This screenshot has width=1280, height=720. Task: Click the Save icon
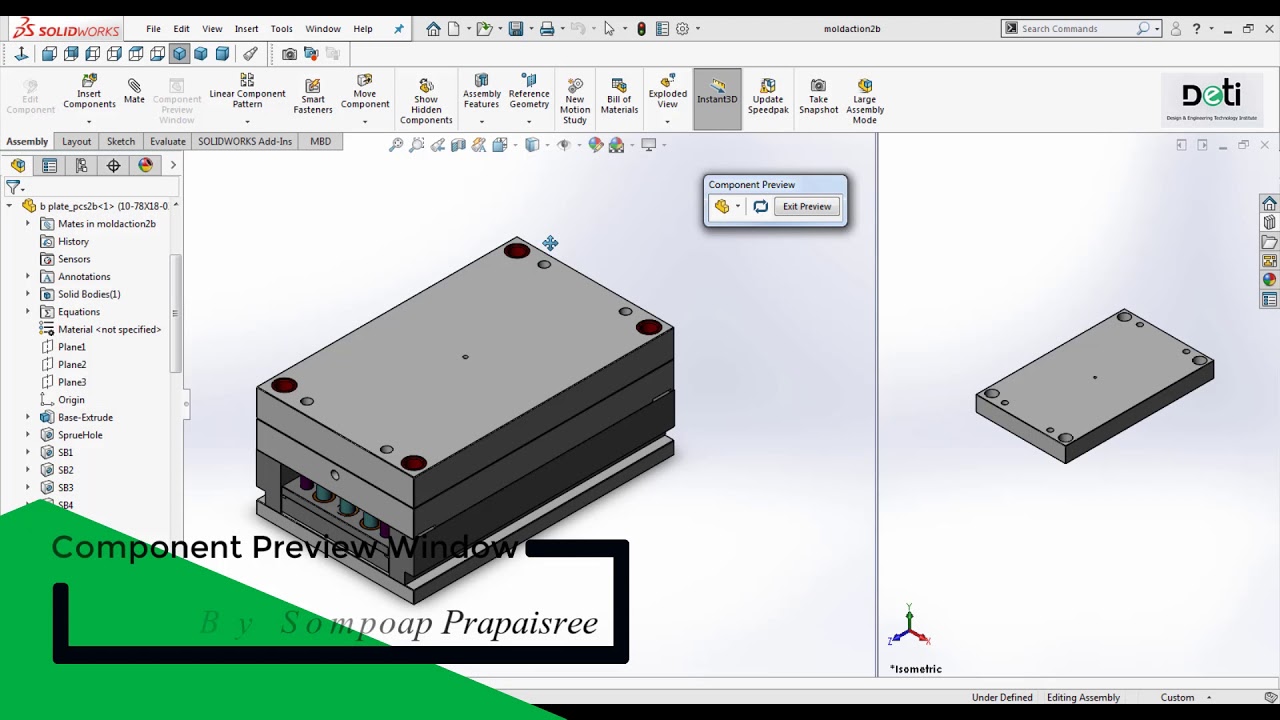pos(516,29)
